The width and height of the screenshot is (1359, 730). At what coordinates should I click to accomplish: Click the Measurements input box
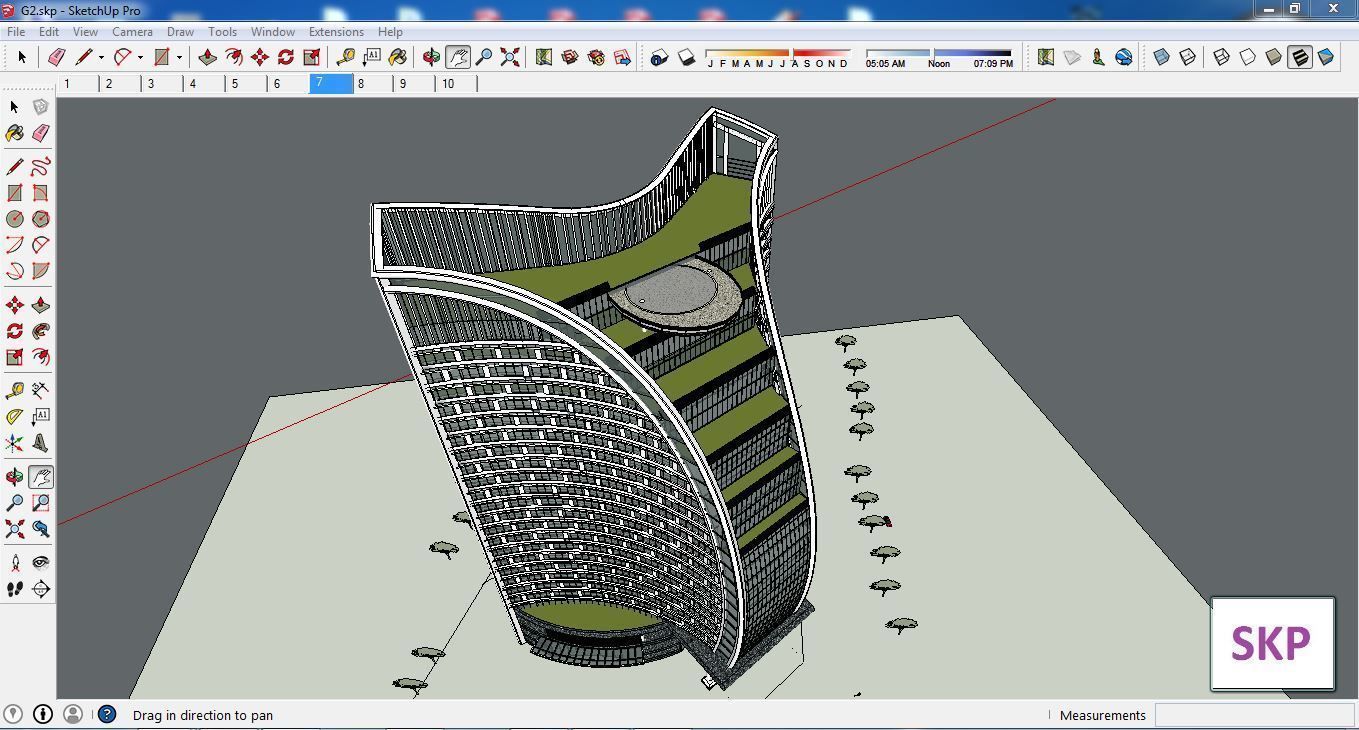click(1254, 715)
